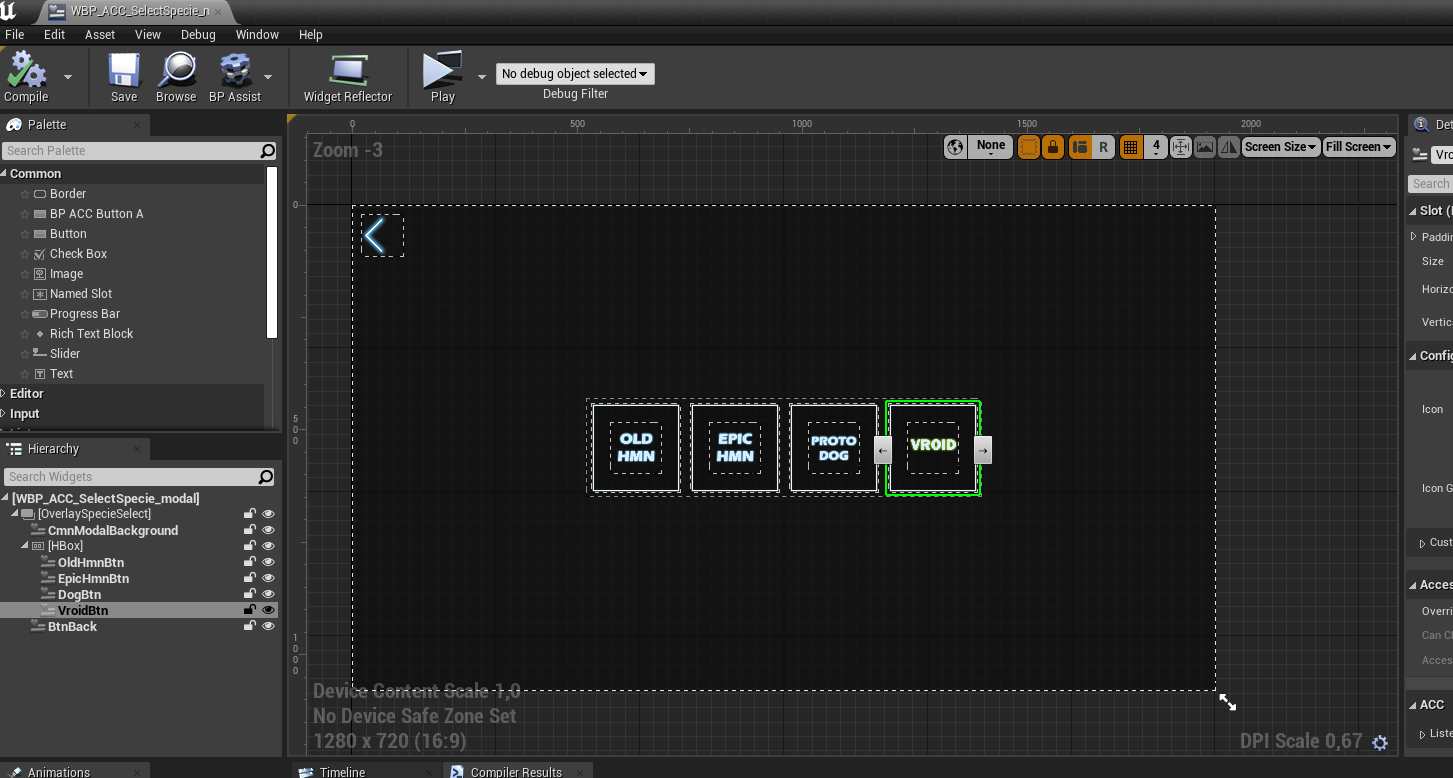Lock the VroidBtn widget in the Hierarchy
Viewport: 1453px width, 778px height.
tap(249, 610)
